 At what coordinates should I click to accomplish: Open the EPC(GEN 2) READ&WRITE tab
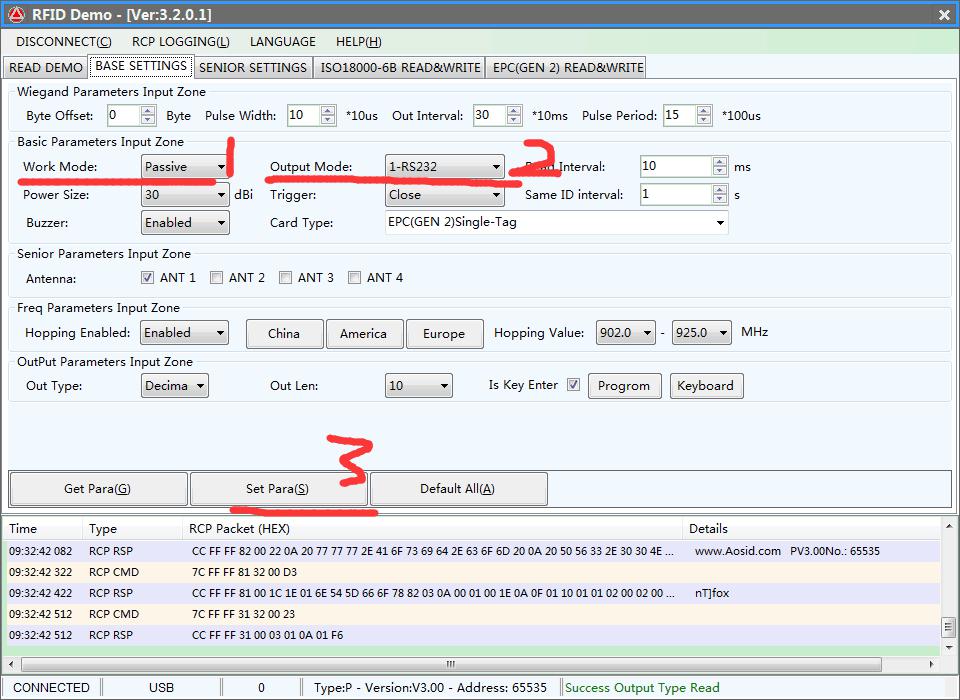[x=567, y=67]
